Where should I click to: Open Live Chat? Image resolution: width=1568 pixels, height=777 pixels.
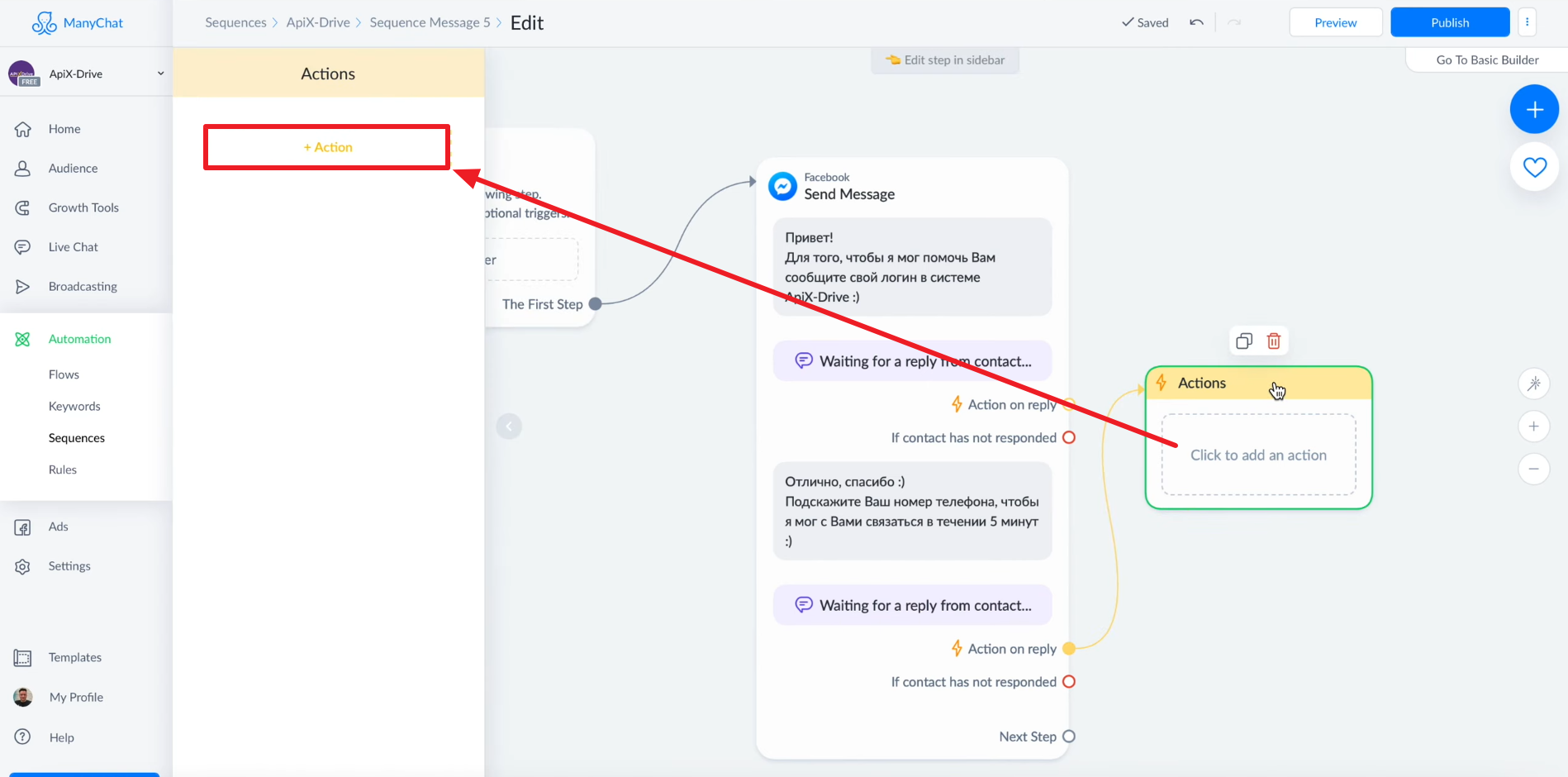coord(73,247)
